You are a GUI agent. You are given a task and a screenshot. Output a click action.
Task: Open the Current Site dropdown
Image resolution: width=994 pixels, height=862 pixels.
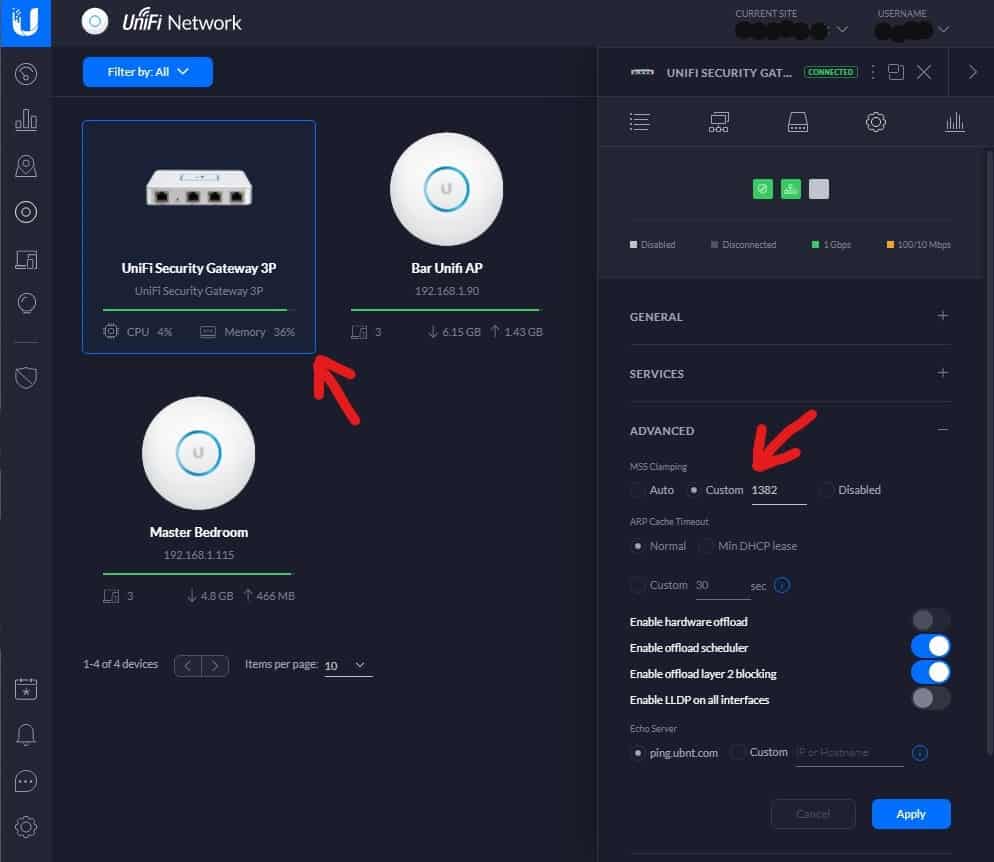point(791,29)
